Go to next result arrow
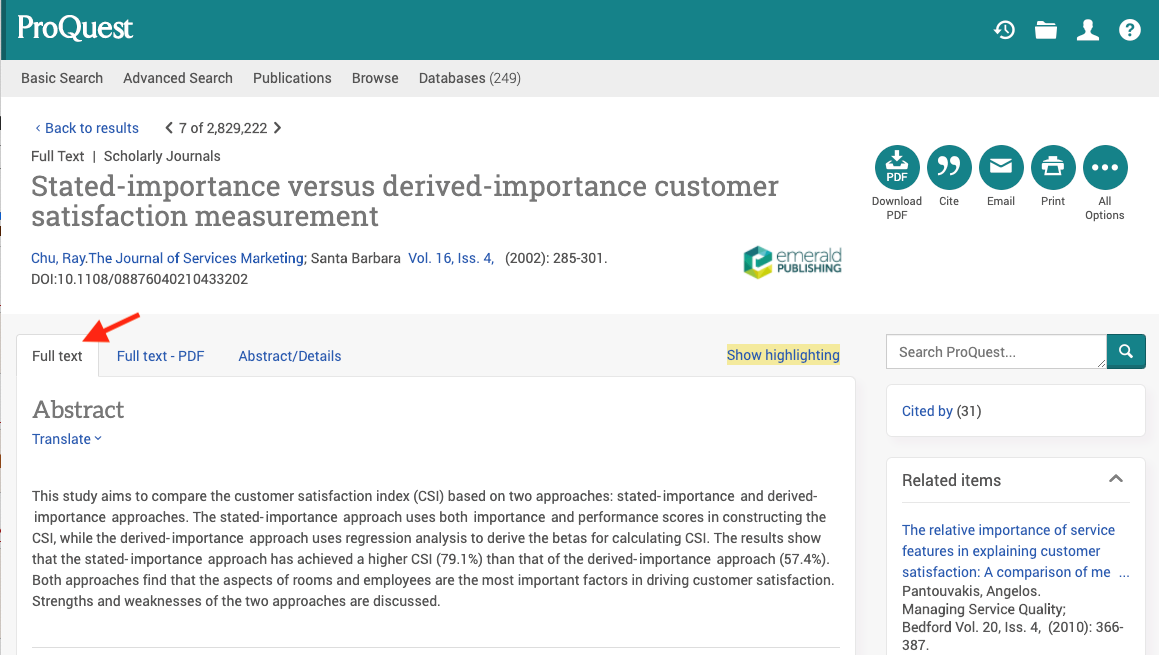Image resolution: width=1159 pixels, height=655 pixels. pyautogui.click(x=277, y=128)
